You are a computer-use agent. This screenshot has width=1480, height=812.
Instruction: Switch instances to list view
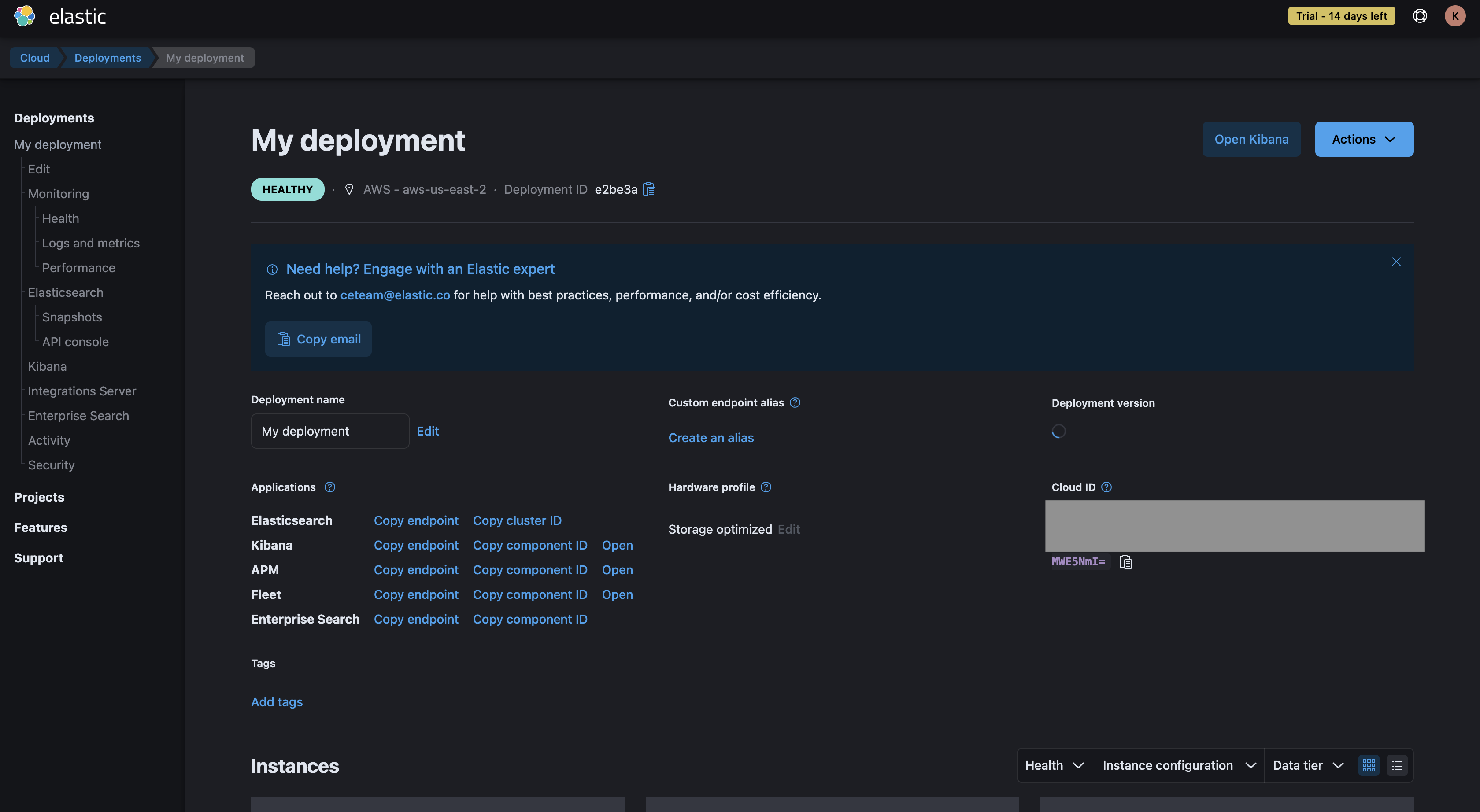click(1397, 765)
